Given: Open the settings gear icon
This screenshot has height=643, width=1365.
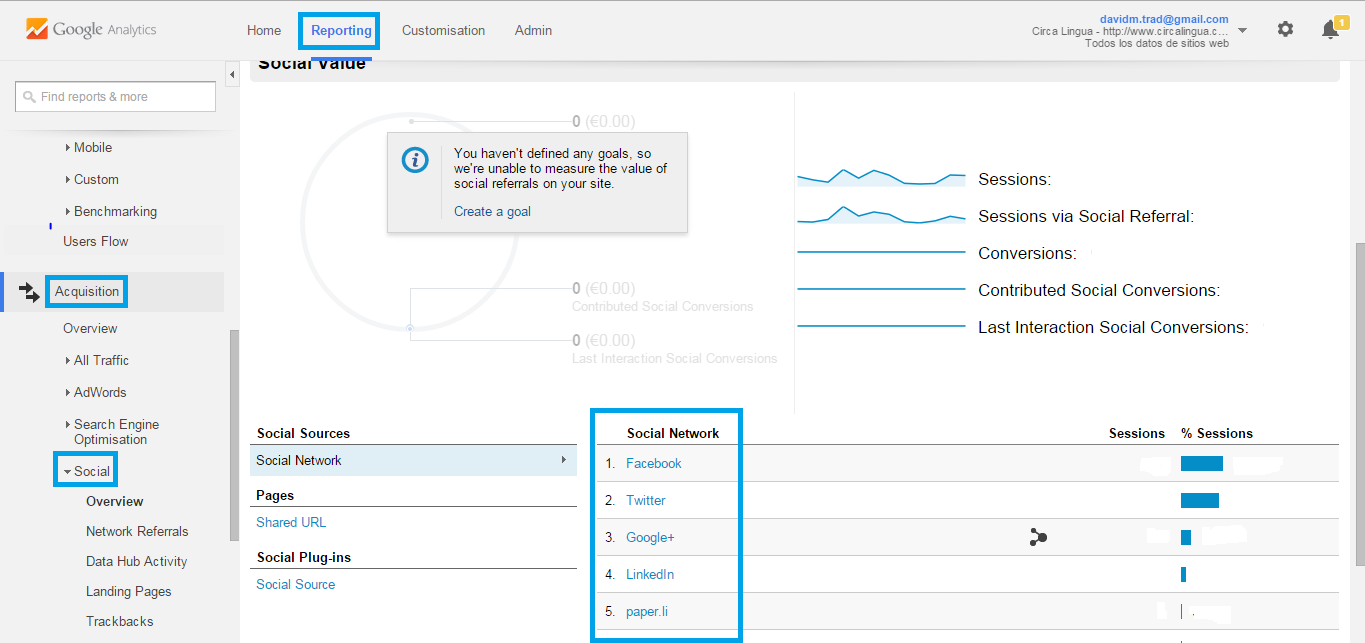Looking at the screenshot, I should coord(1285,30).
